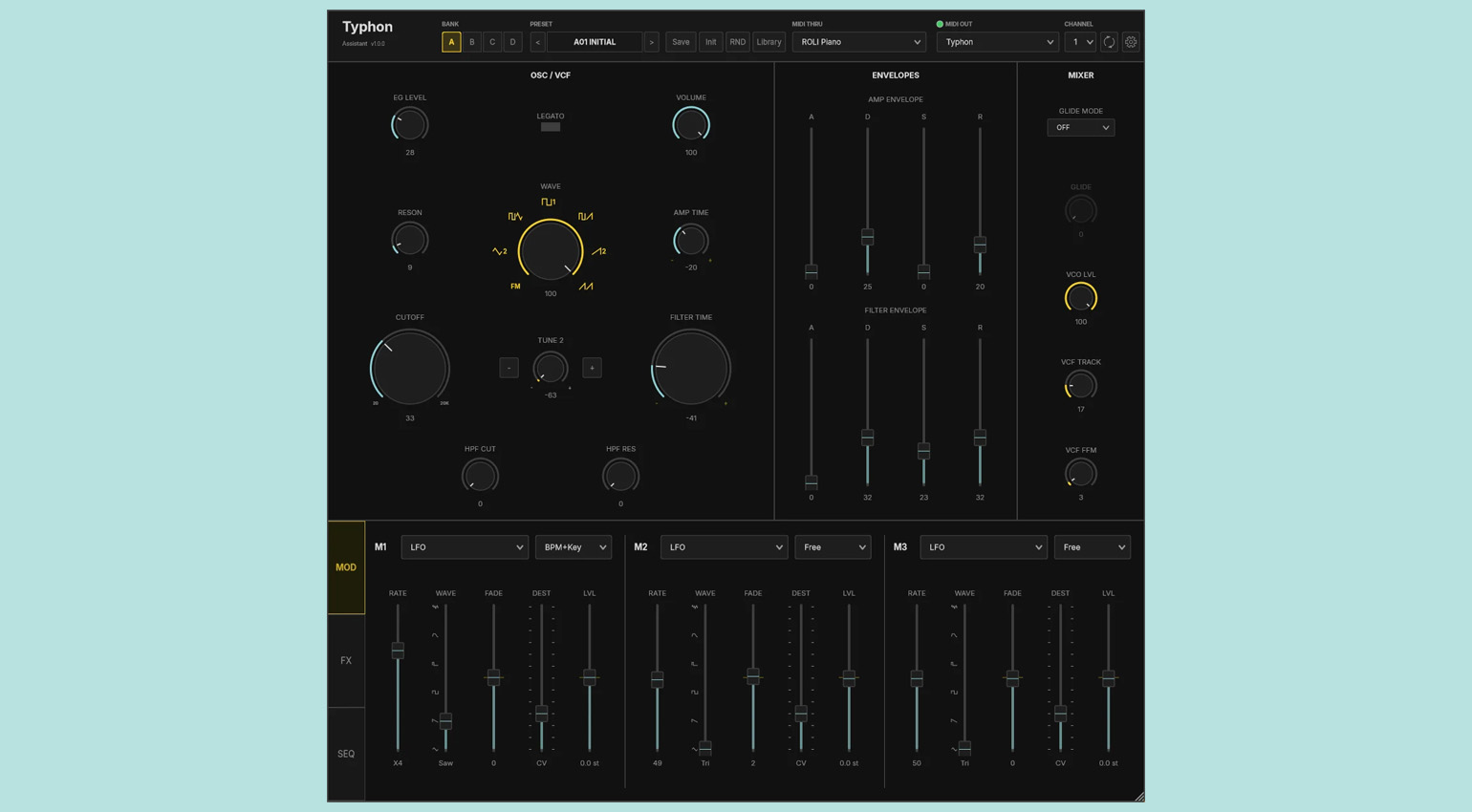Select bank B
Viewport: 1472px width, 812px height.
pos(471,42)
